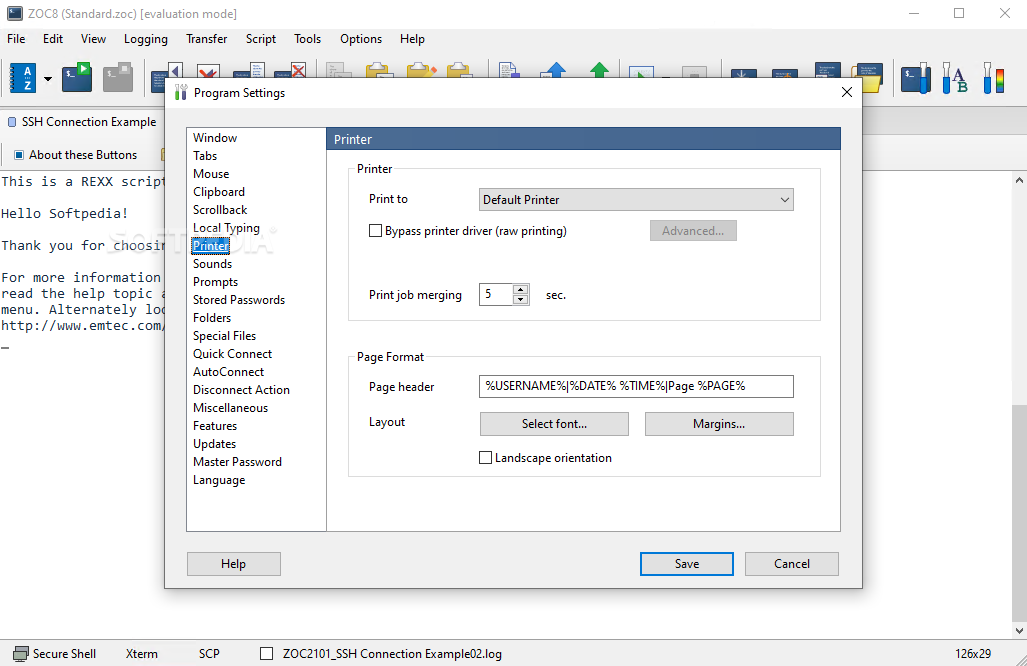Select Tabs in settings list
1027x666 pixels.
tap(205, 156)
